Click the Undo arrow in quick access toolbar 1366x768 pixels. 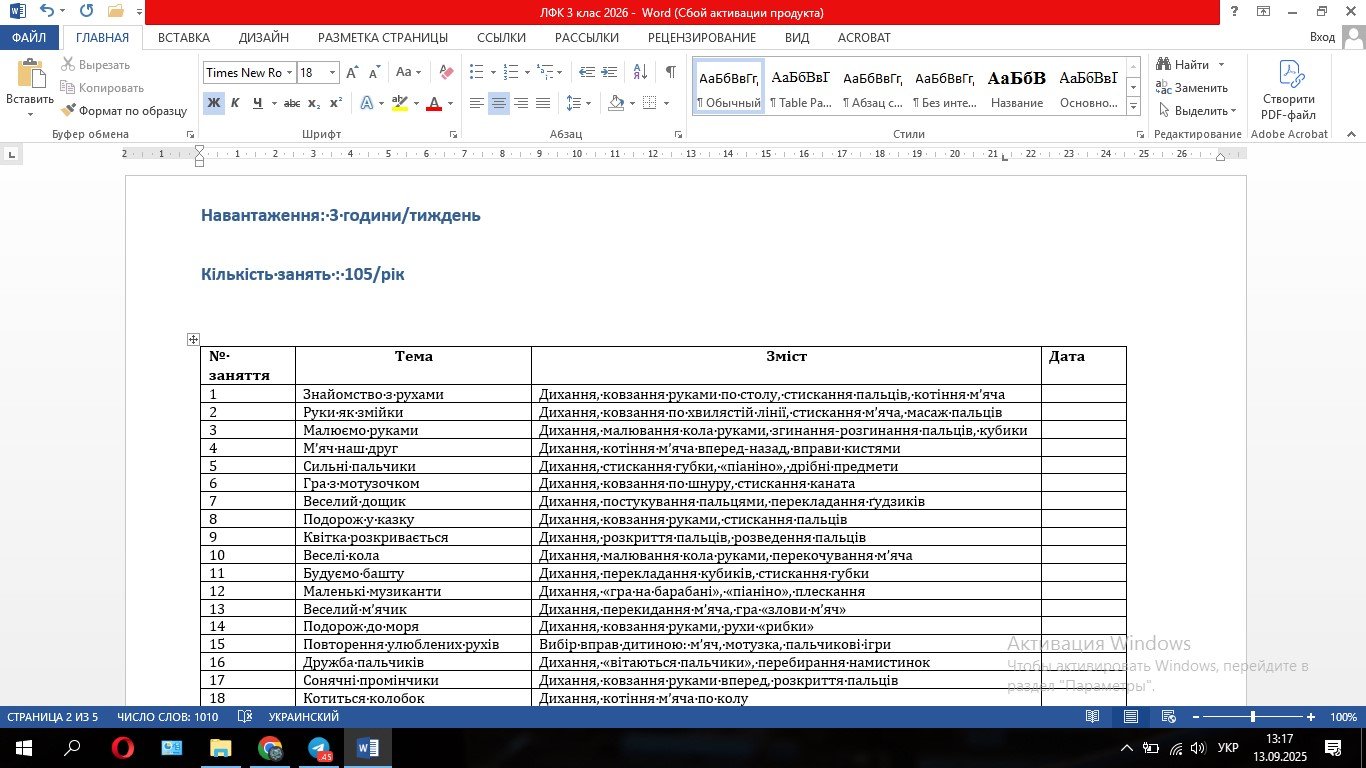pos(47,12)
